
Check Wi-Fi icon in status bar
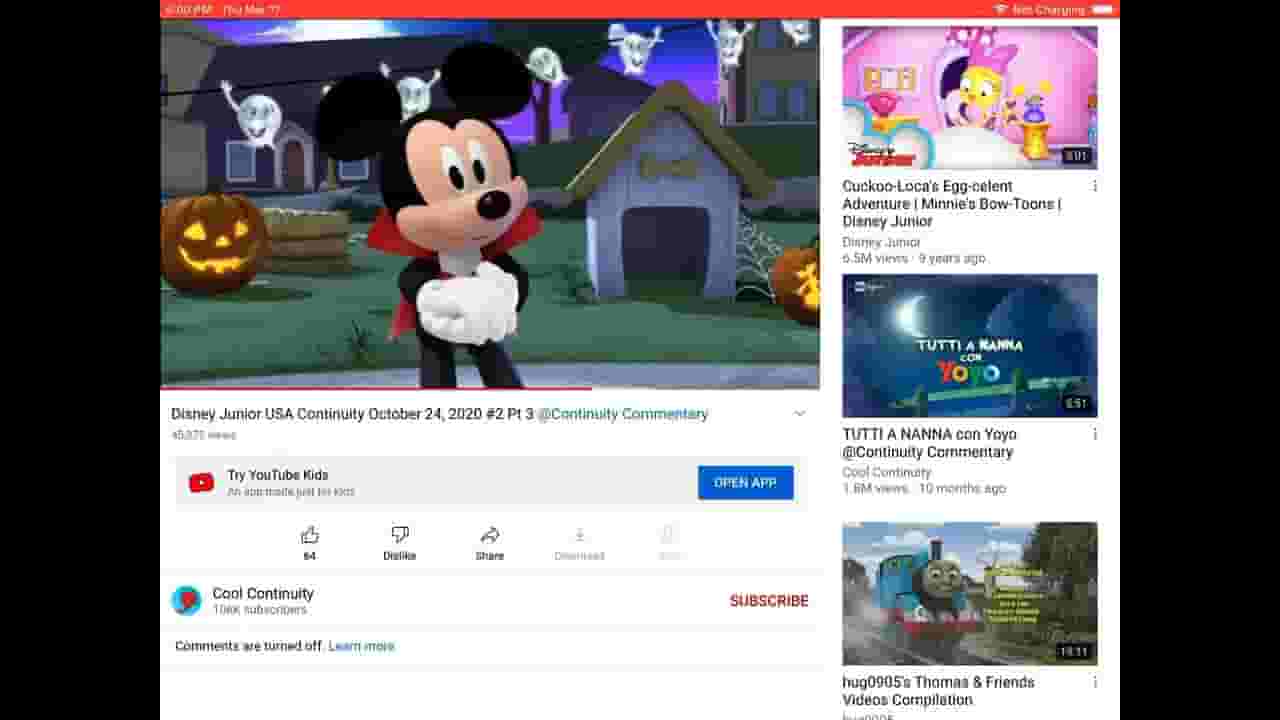[1000, 9]
